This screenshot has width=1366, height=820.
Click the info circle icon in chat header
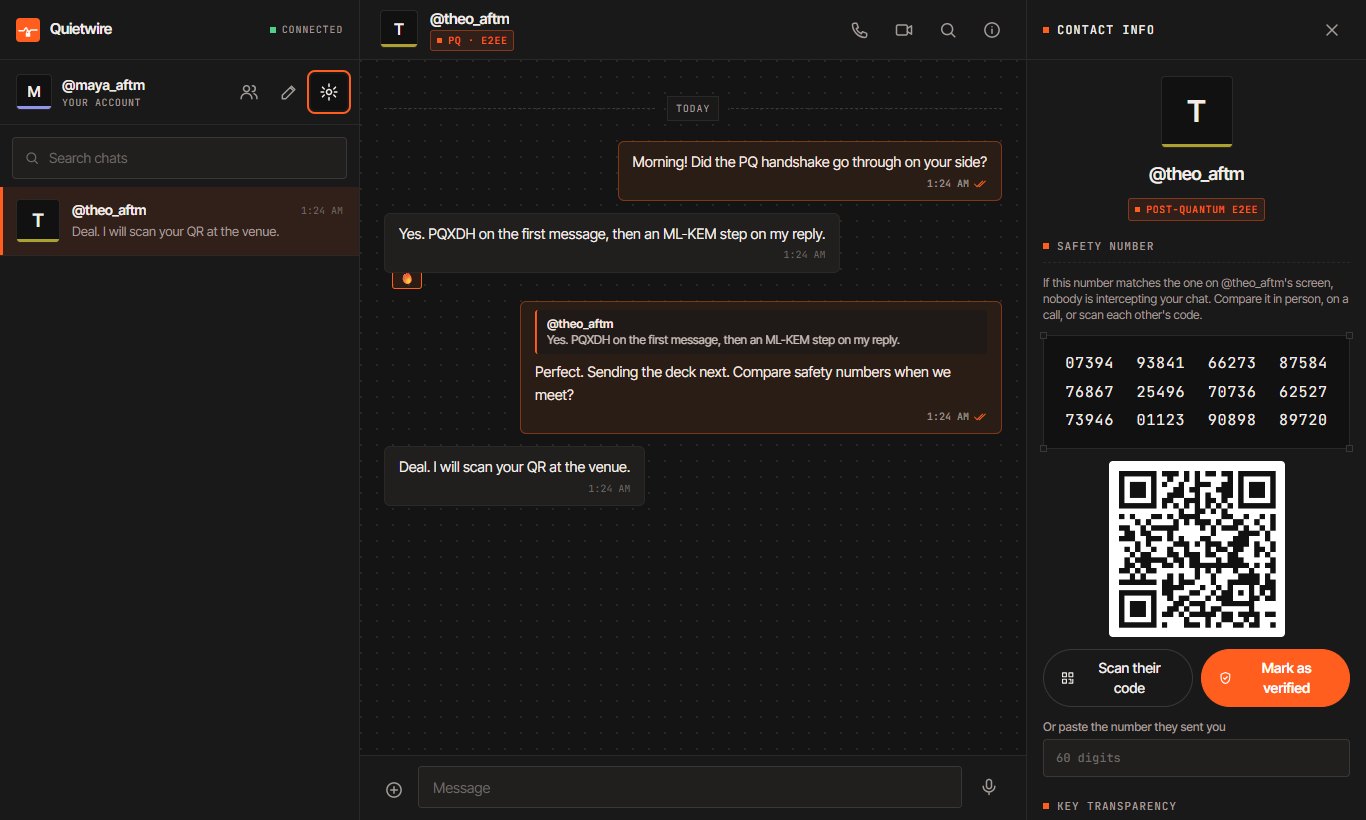(992, 30)
